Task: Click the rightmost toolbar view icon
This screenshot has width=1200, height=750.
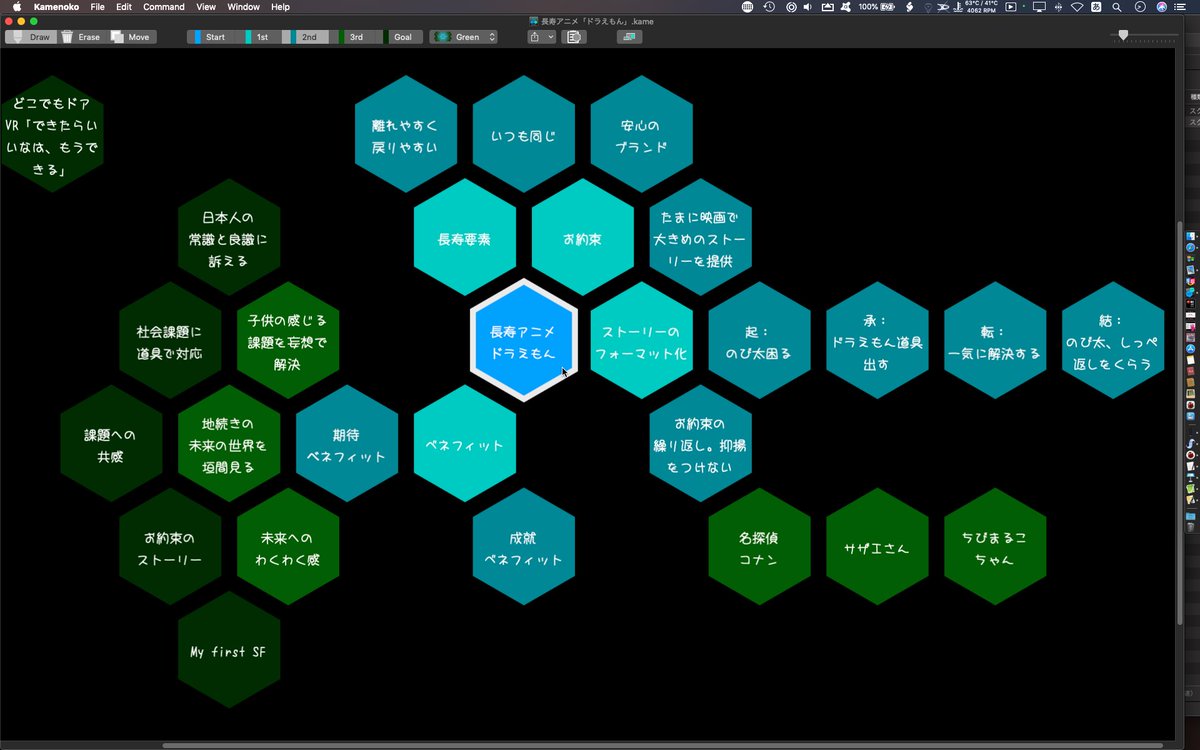Action: 629,37
